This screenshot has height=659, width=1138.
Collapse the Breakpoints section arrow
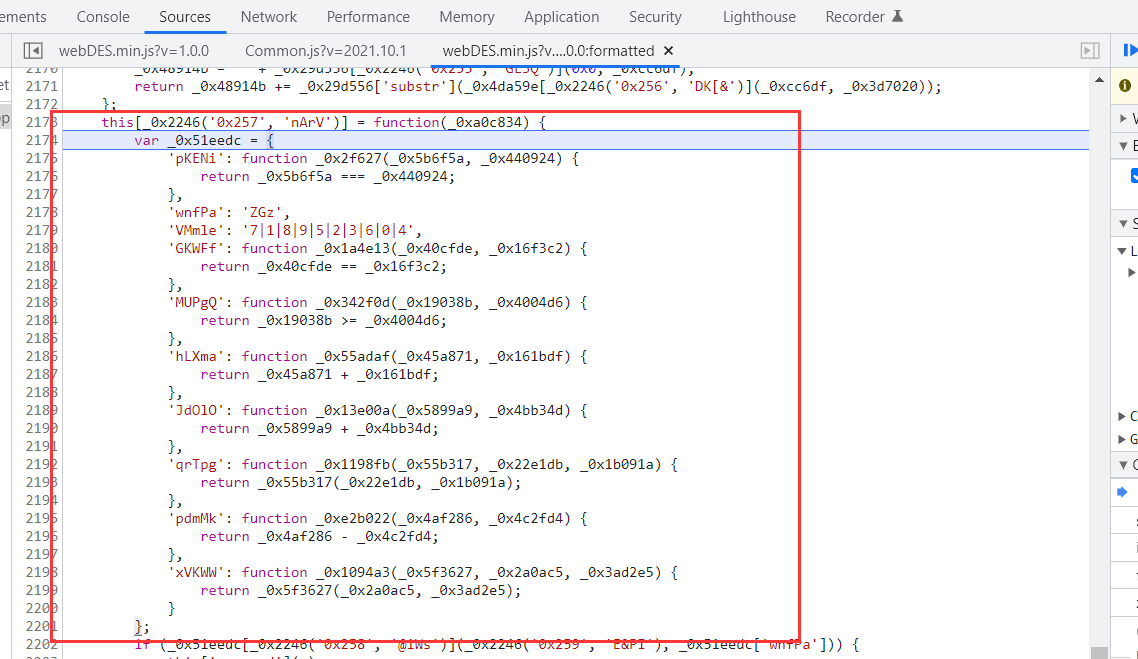pyautogui.click(x=1123, y=146)
